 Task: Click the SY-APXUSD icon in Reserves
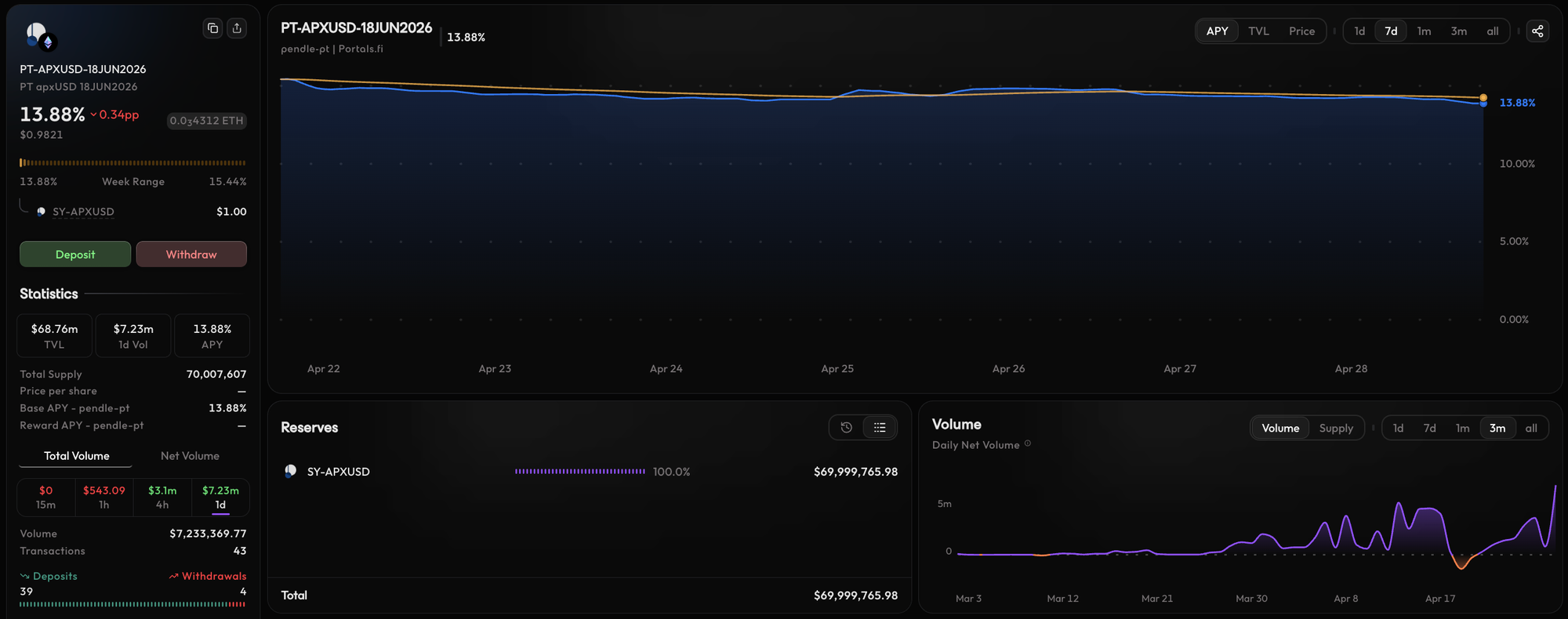[x=290, y=472]
